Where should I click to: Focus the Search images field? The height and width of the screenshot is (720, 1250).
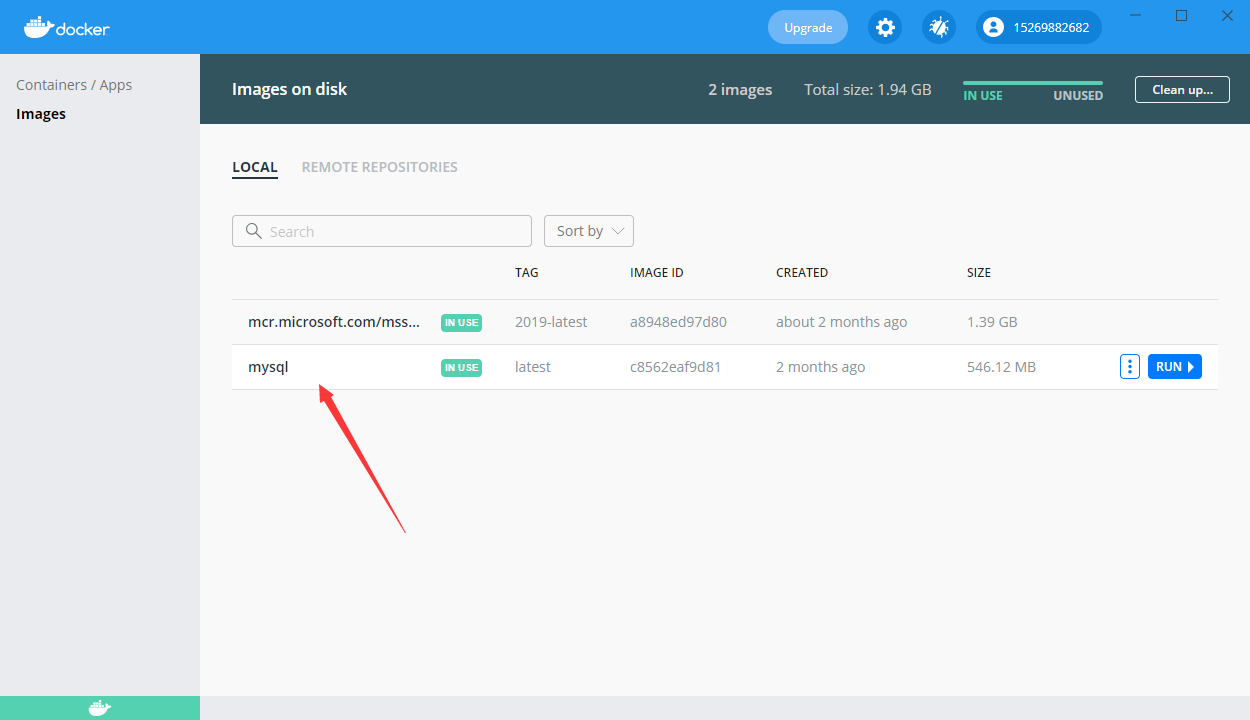point(382,231)
